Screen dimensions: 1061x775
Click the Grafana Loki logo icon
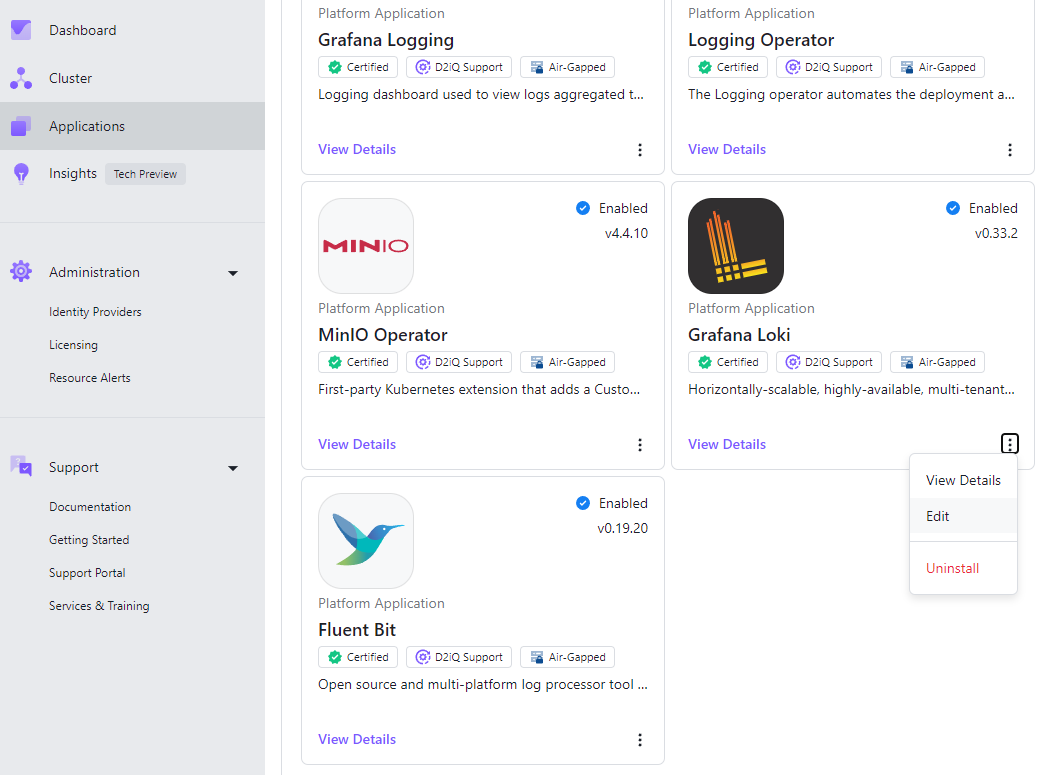(x=736, y=246)
